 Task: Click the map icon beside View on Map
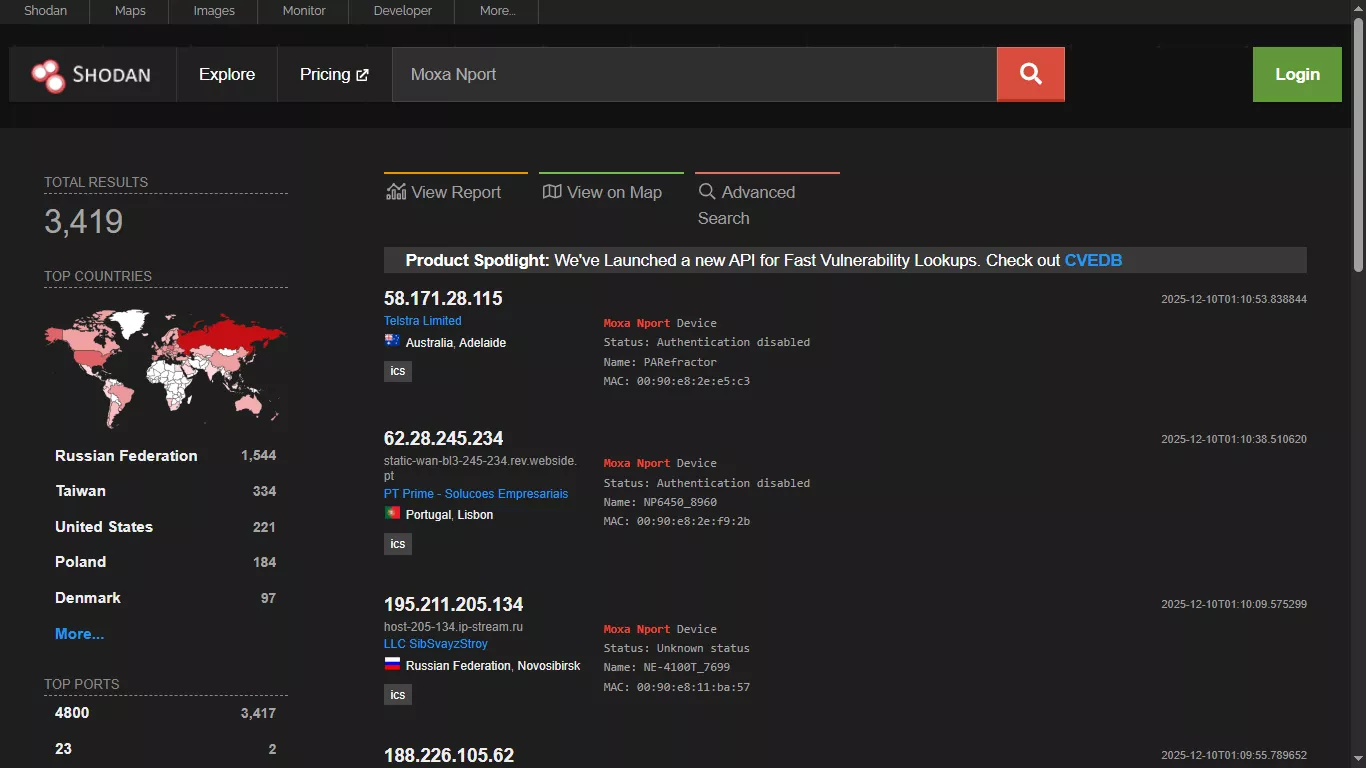pyautogui.click(x=551, y=190)
